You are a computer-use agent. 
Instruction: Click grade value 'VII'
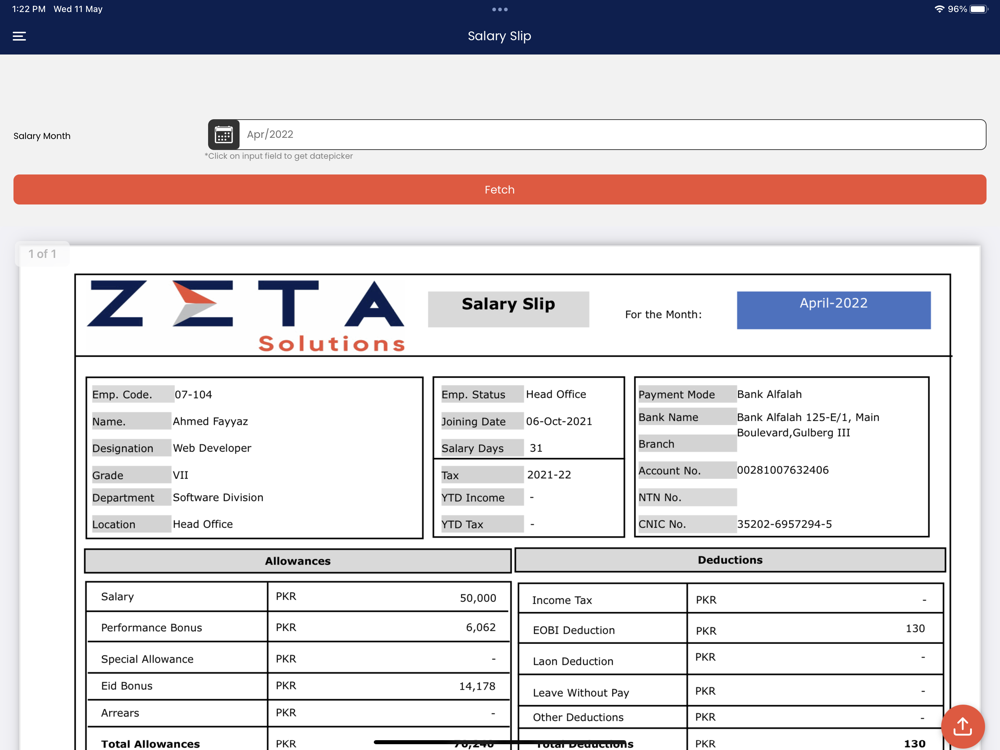pyautogui.click(x=180, y=475)
